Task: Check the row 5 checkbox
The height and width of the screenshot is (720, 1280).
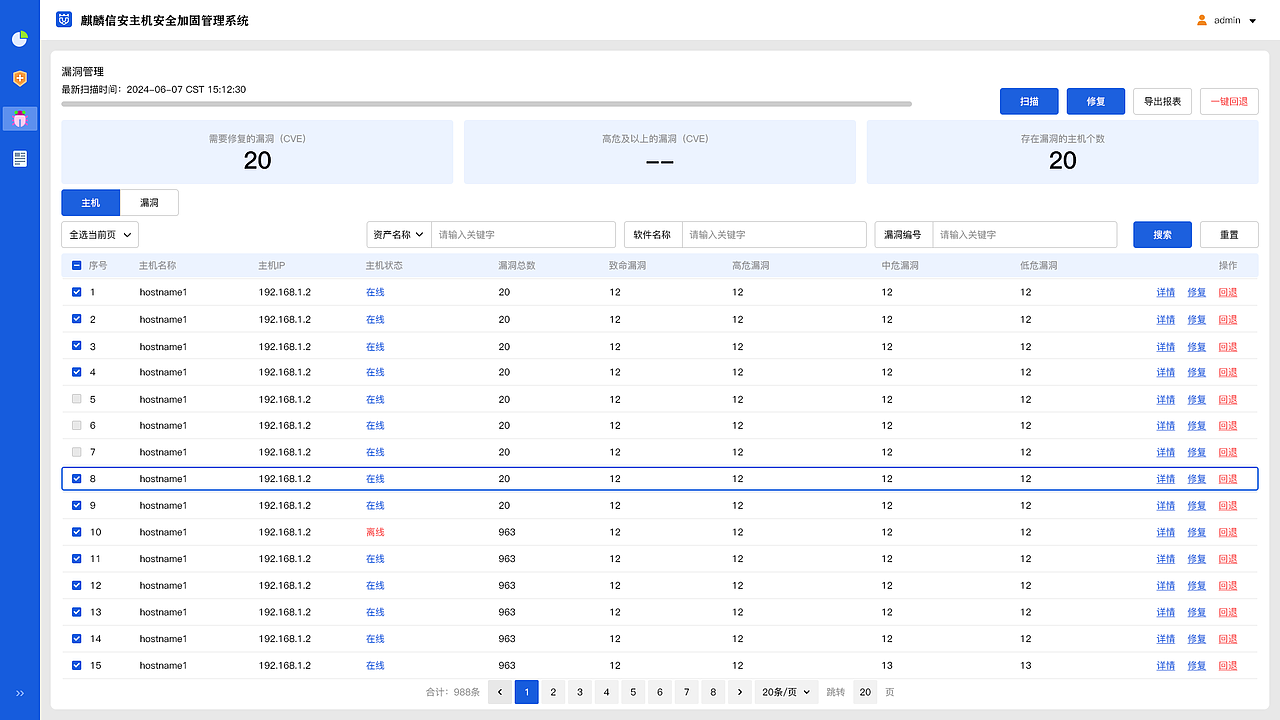Action: point(77,399)
